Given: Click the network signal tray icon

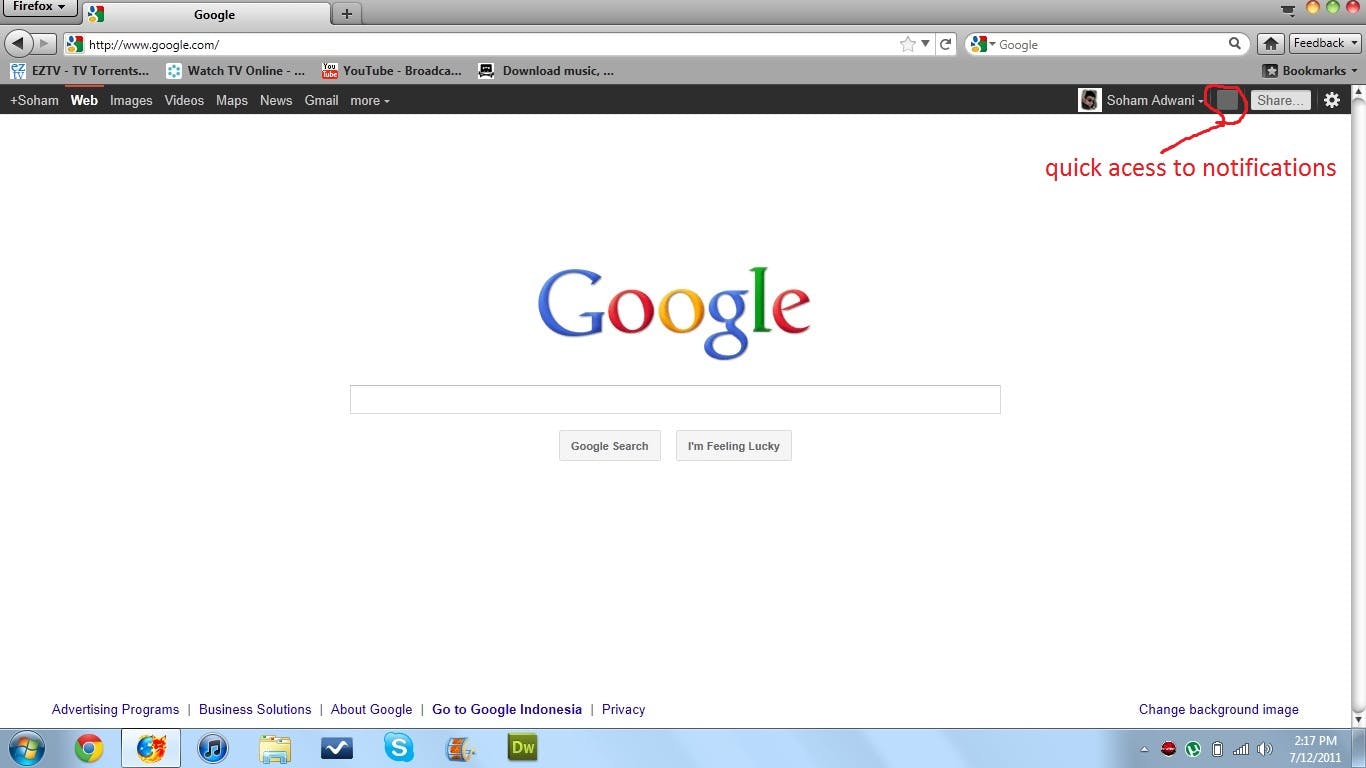Looking at the screenshot, I should pos(1241,749).
